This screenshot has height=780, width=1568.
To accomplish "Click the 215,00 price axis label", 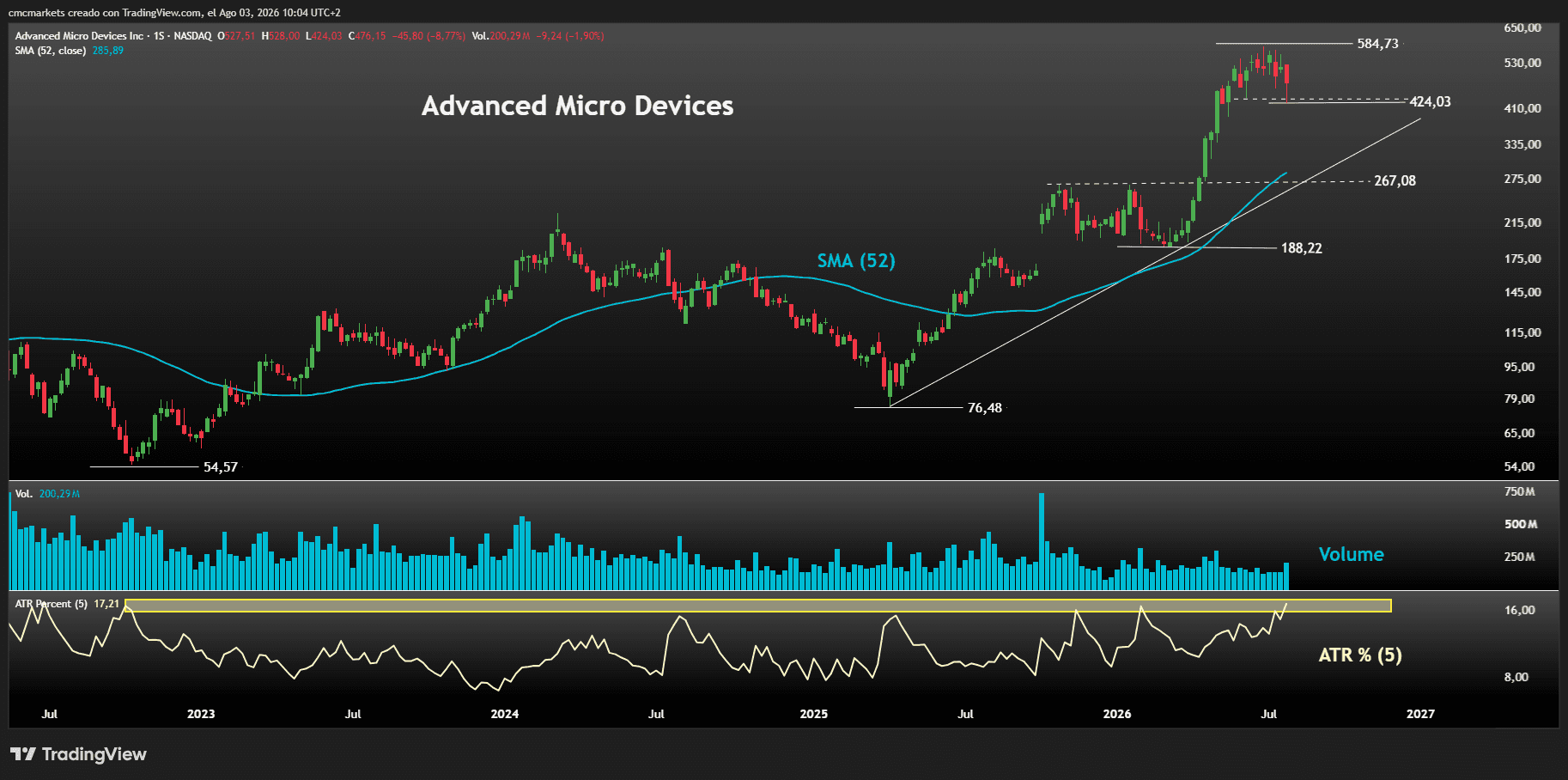I will click(x=1522, y=223).
